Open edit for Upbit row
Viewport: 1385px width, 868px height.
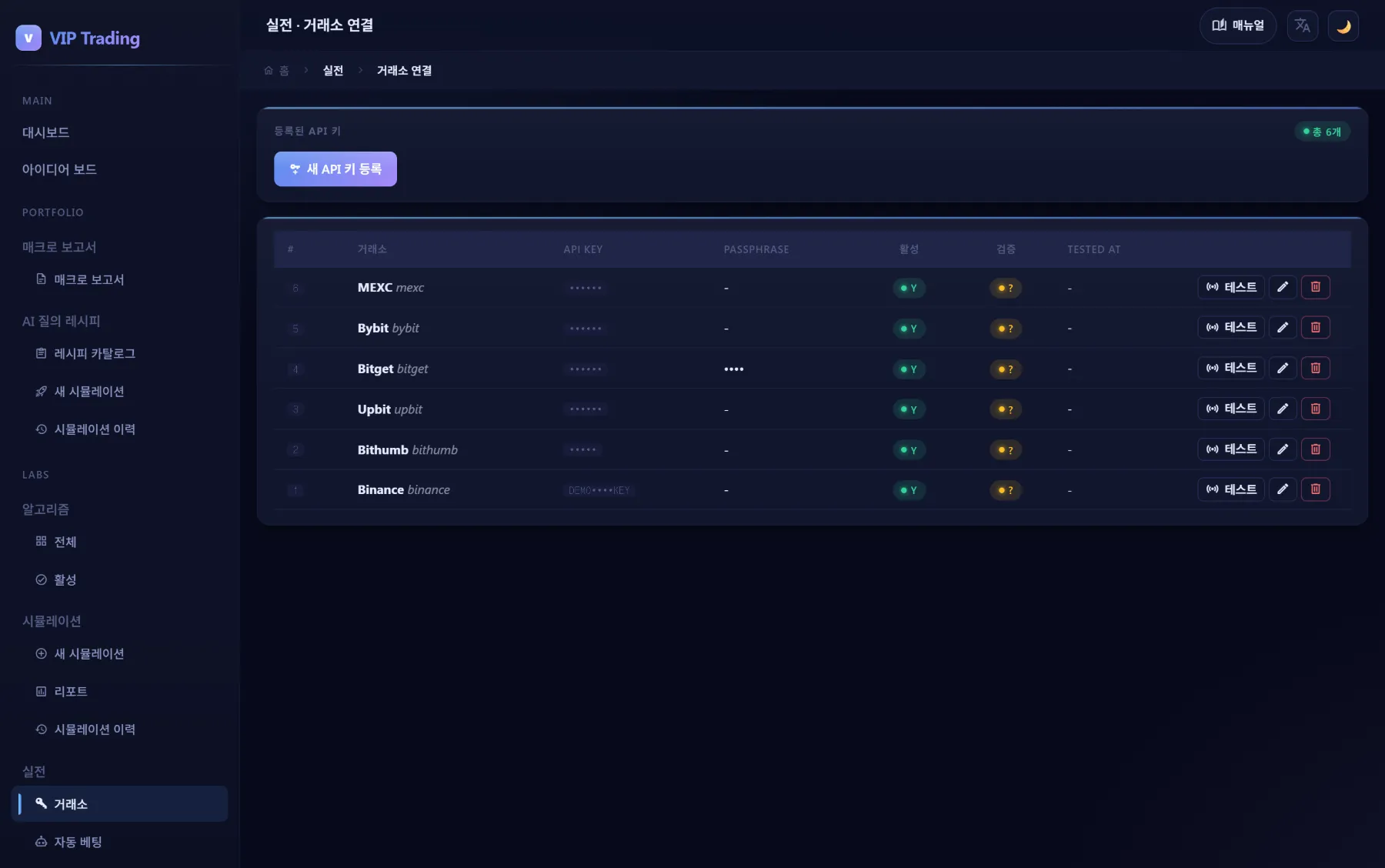pos(1283,409)
